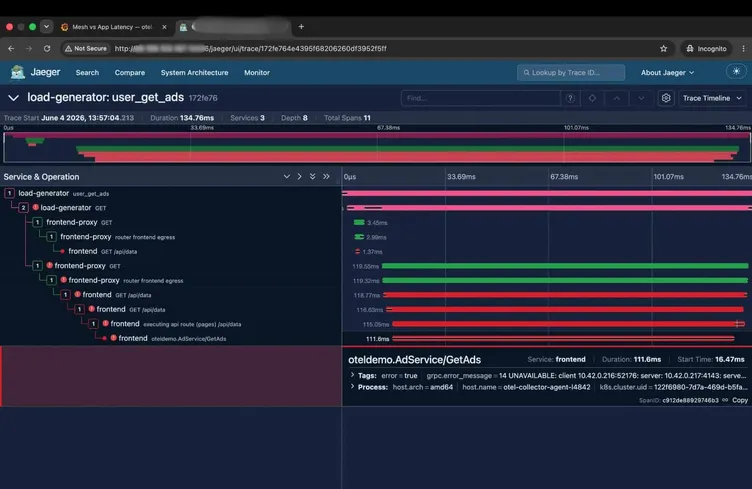Collapse frontend-proxy GET error row toggle
Screen dimensions: 752x489
point(37,266)
